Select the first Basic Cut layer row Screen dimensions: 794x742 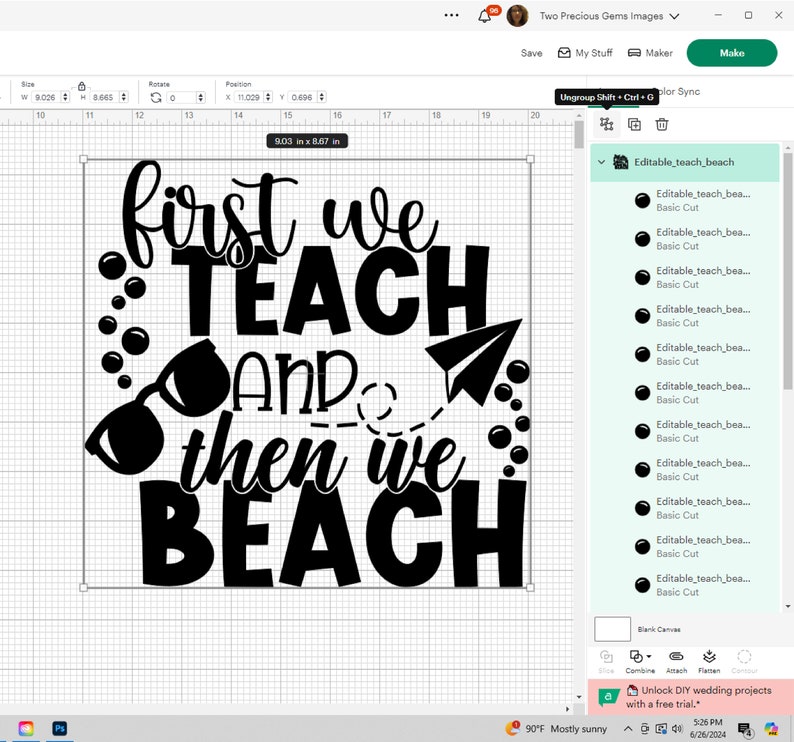[685, 201]
